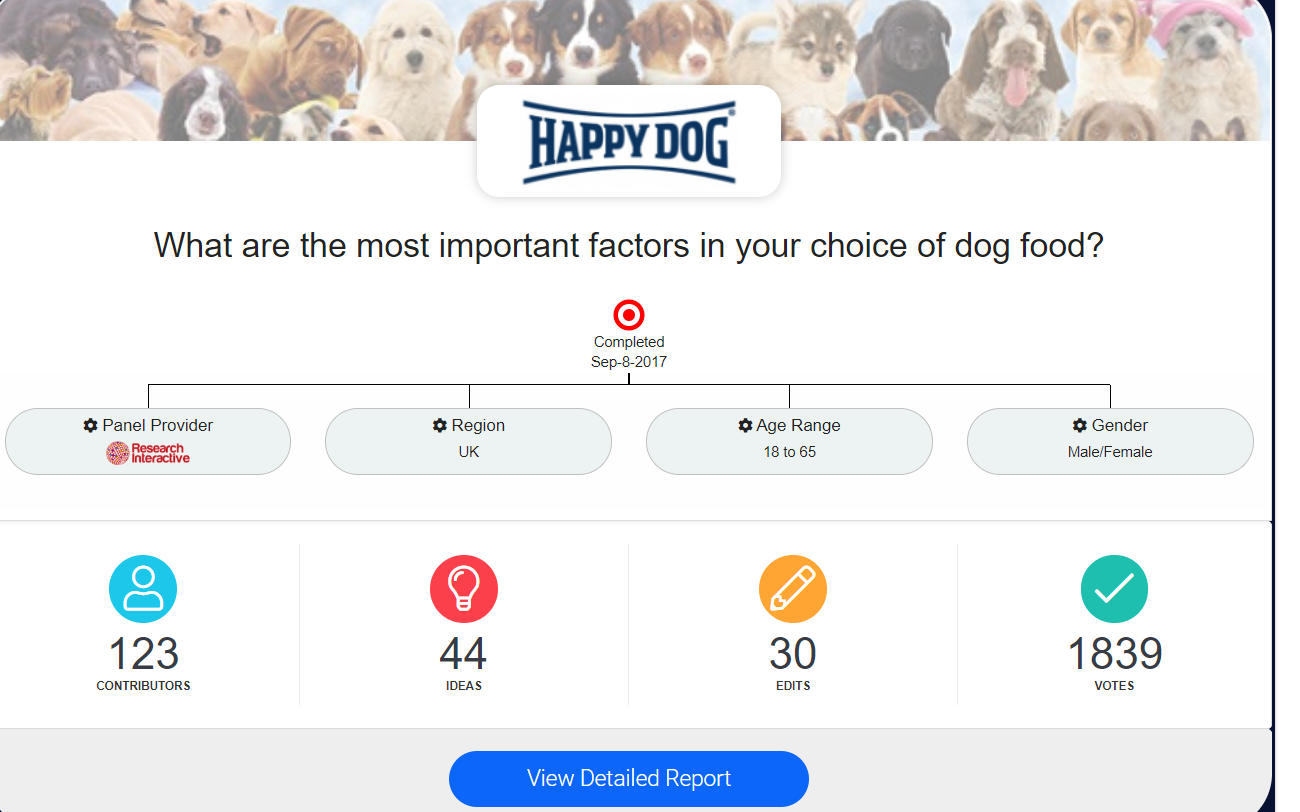Click the Completed Sep-8-2017 status text
Screen dimensions: 1300x812
pos(629,352)
